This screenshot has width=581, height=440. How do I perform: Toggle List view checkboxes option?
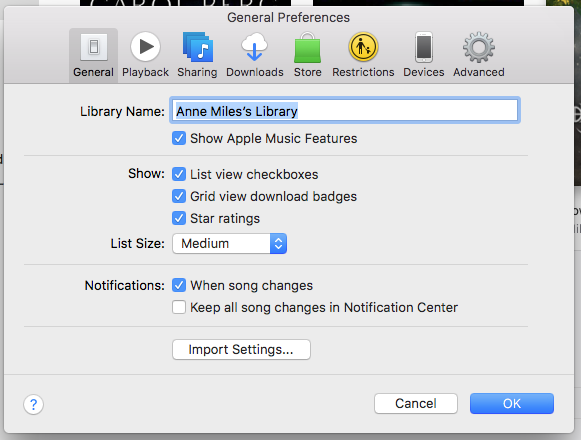click(x=179, y=174)
